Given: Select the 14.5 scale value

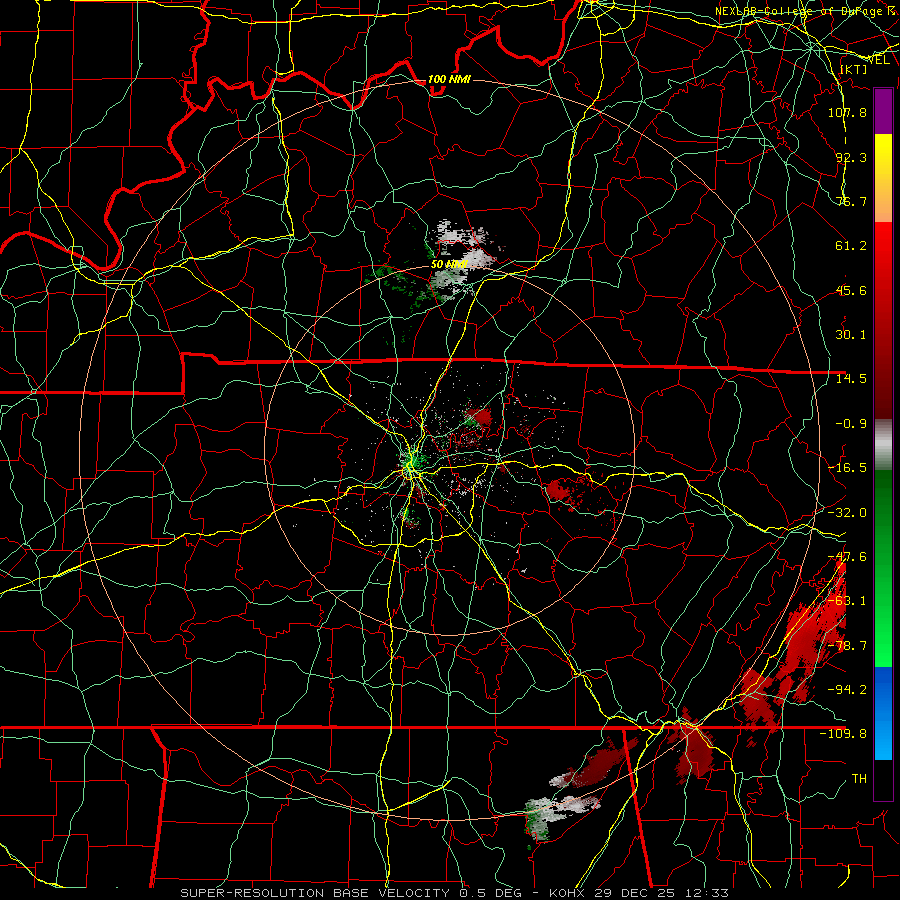Looking at the screenshot, I should (x=851, y=379).
